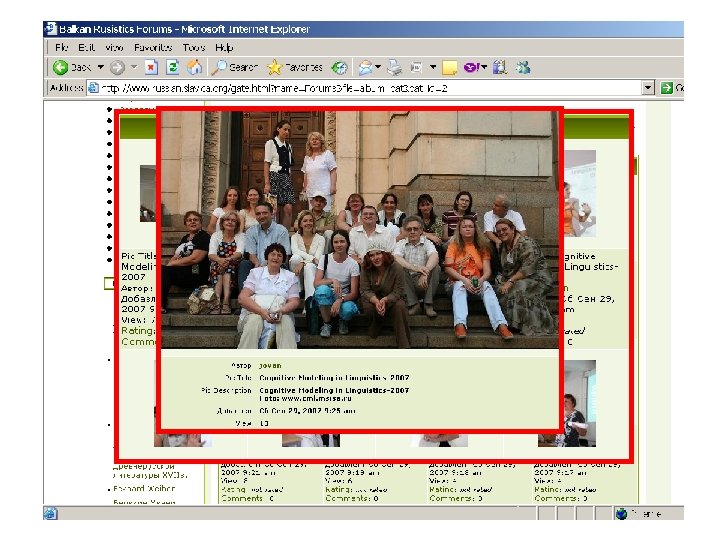
Task: Click the Internet zone globe icon
Action: (x=621, y=513)
